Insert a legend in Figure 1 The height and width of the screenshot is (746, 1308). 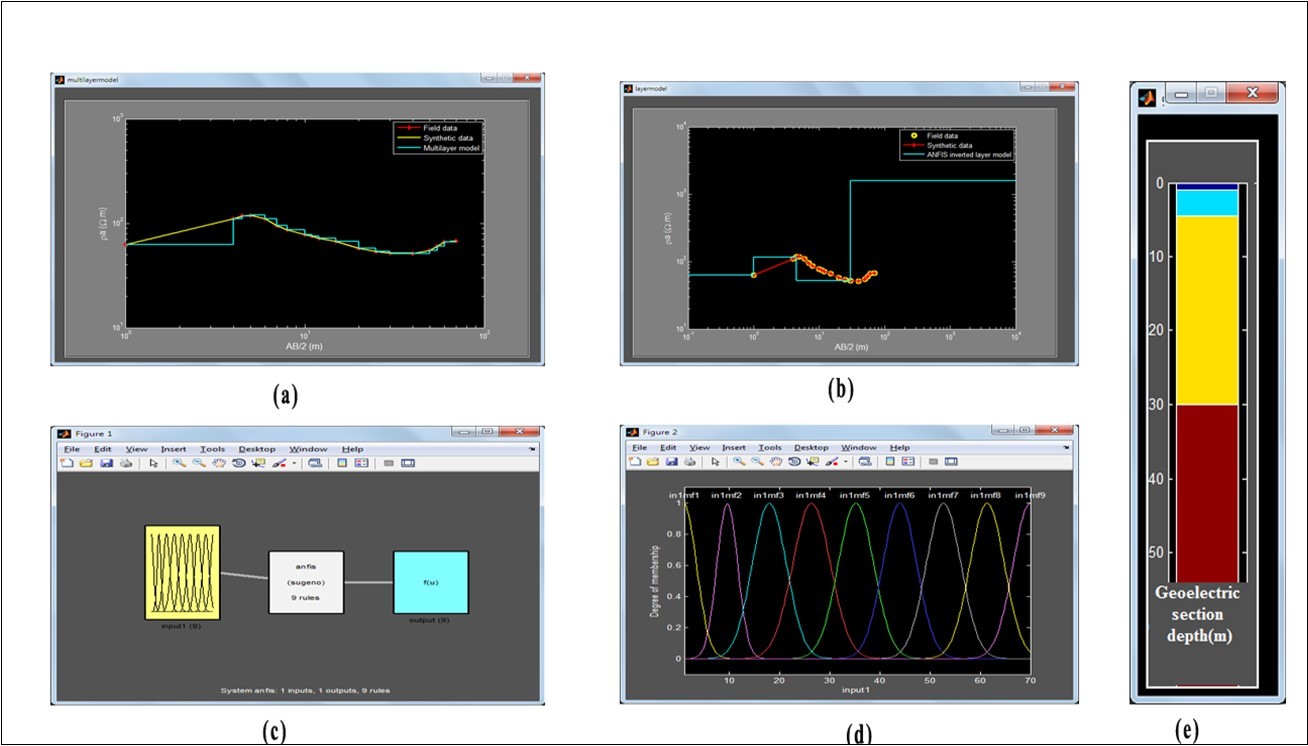tap(360, 463)
